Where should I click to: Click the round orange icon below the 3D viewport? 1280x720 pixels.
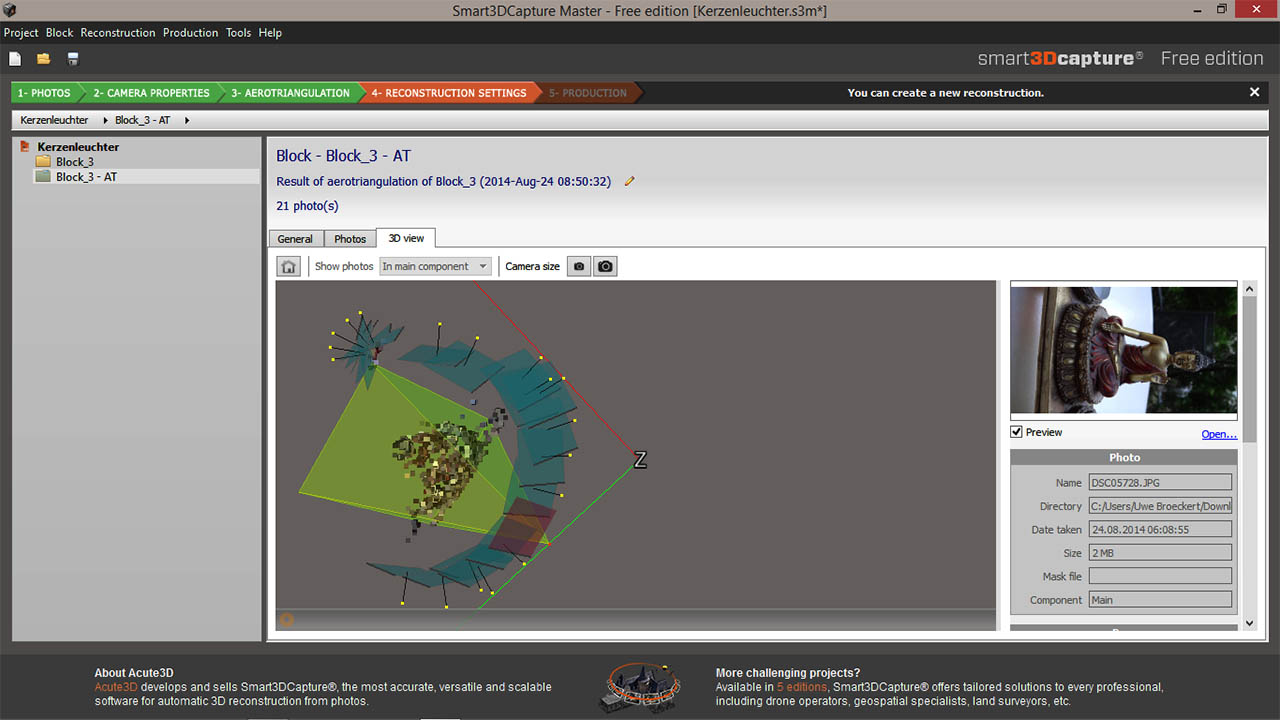[x=287, y=620]
